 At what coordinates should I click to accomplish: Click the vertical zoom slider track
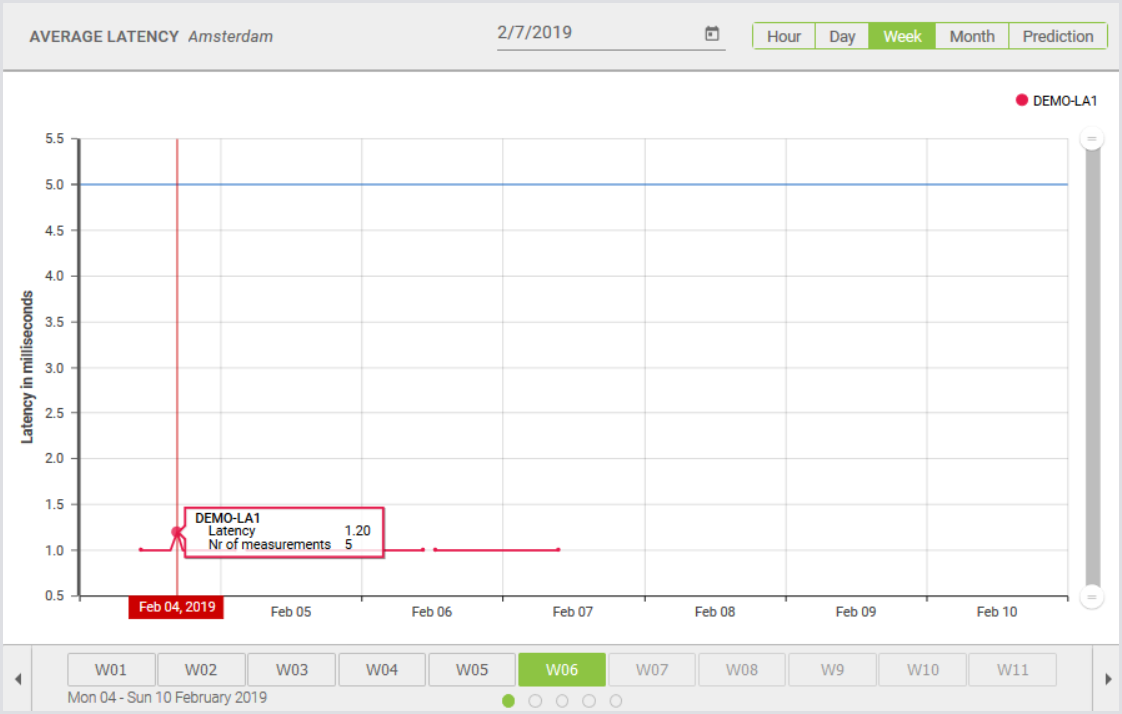tap(1092, 370)
